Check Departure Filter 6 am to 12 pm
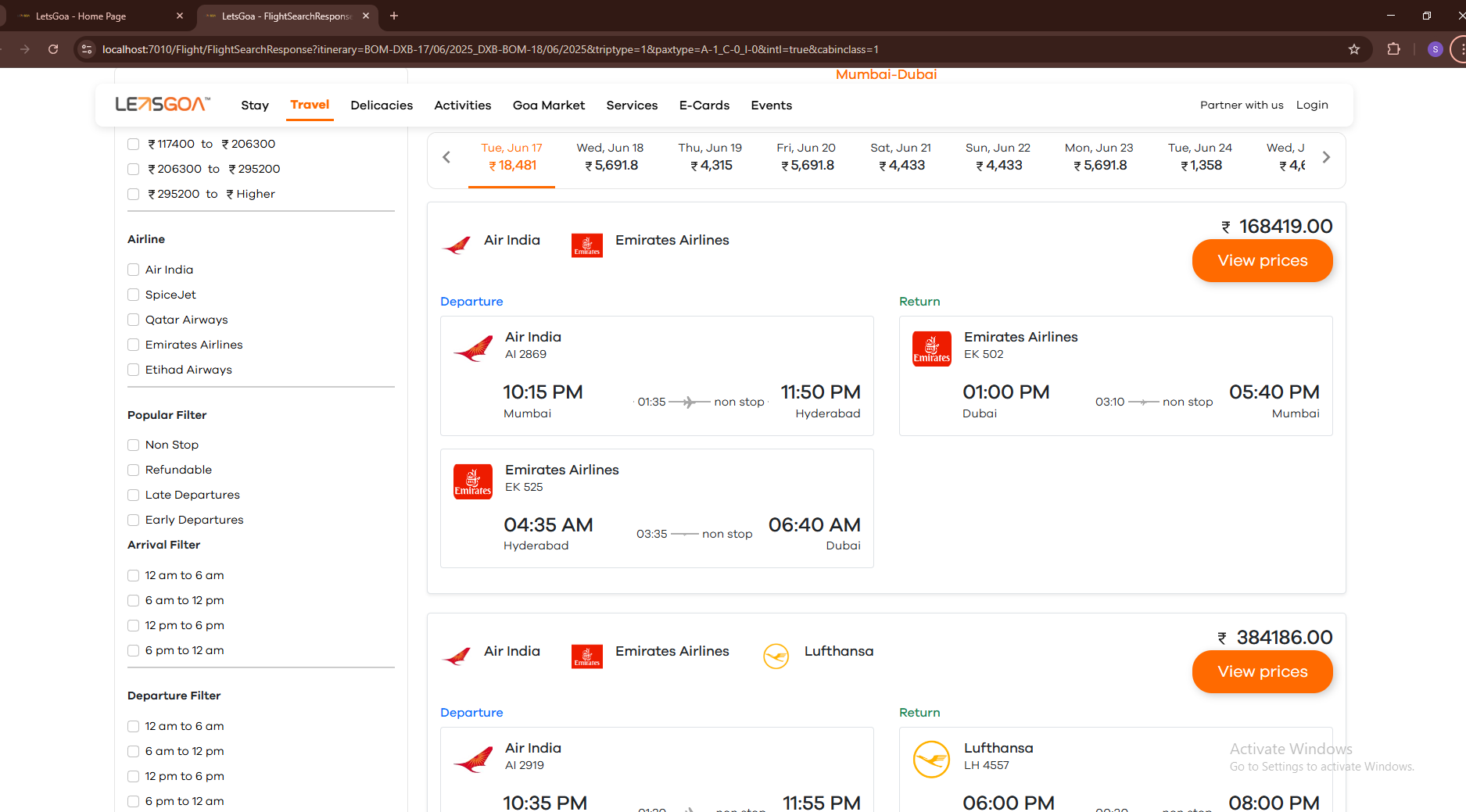The image size is (1466, 812). point(133,752)
